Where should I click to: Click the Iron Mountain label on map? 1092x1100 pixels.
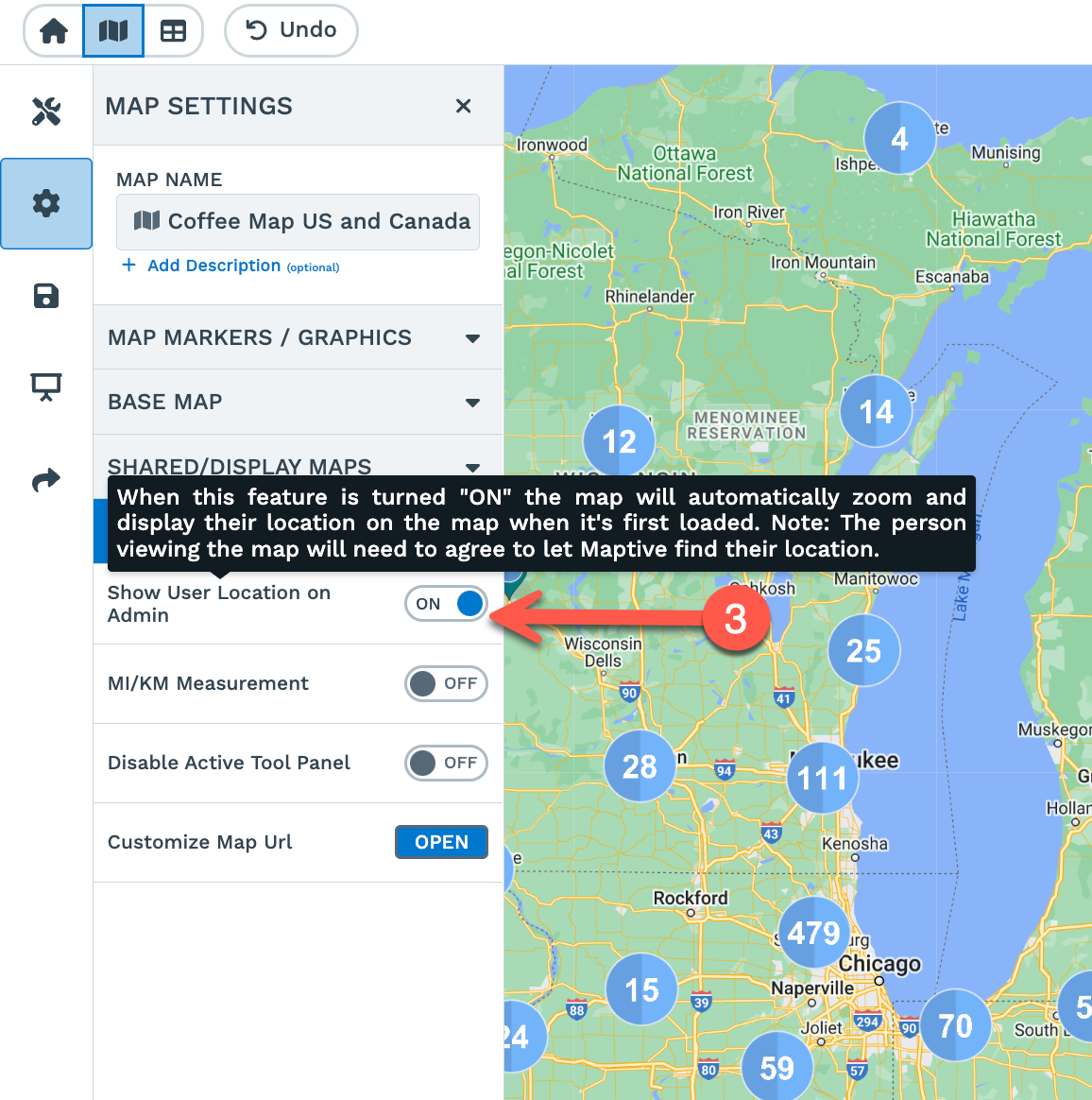823,263
